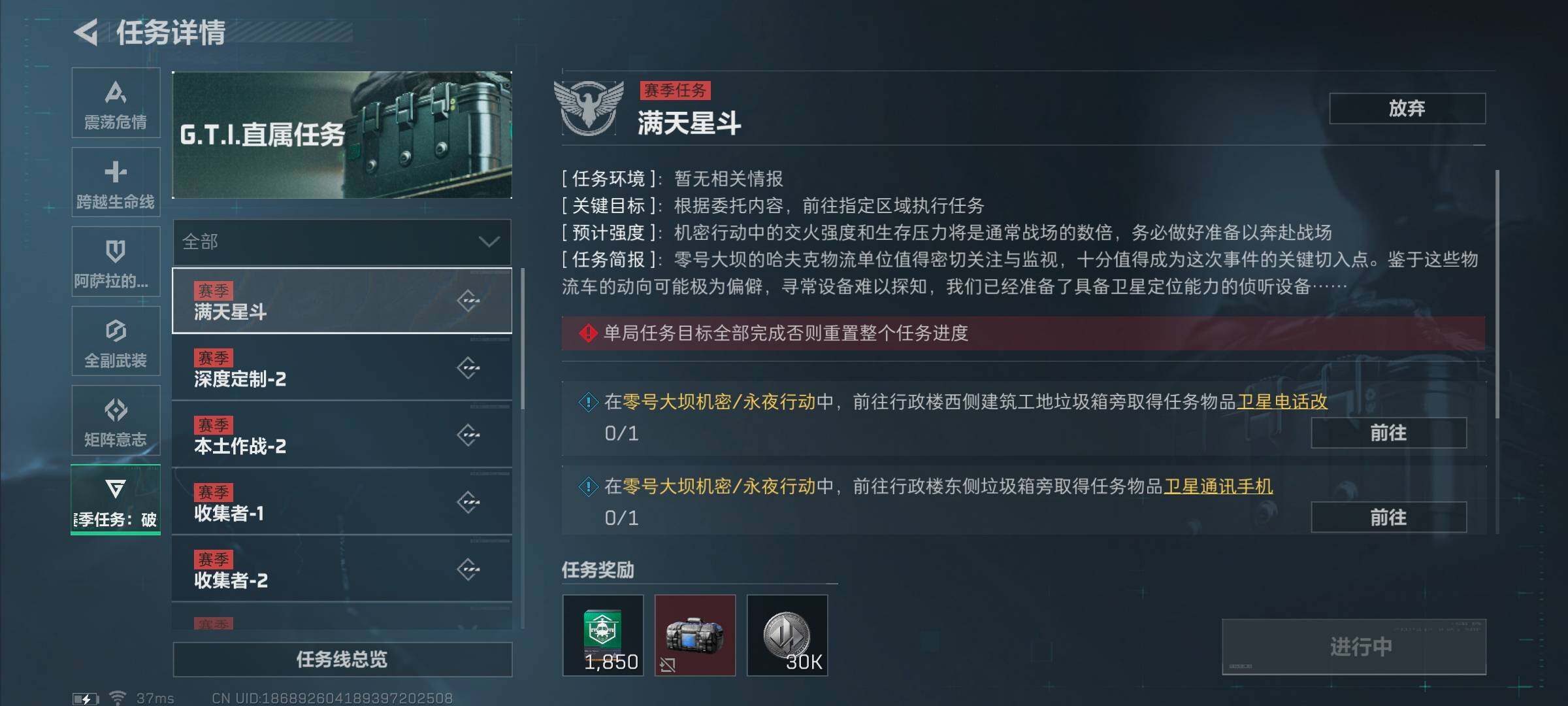
Task: Click the track icon on 深度定制-2 row
Action: 468,368
